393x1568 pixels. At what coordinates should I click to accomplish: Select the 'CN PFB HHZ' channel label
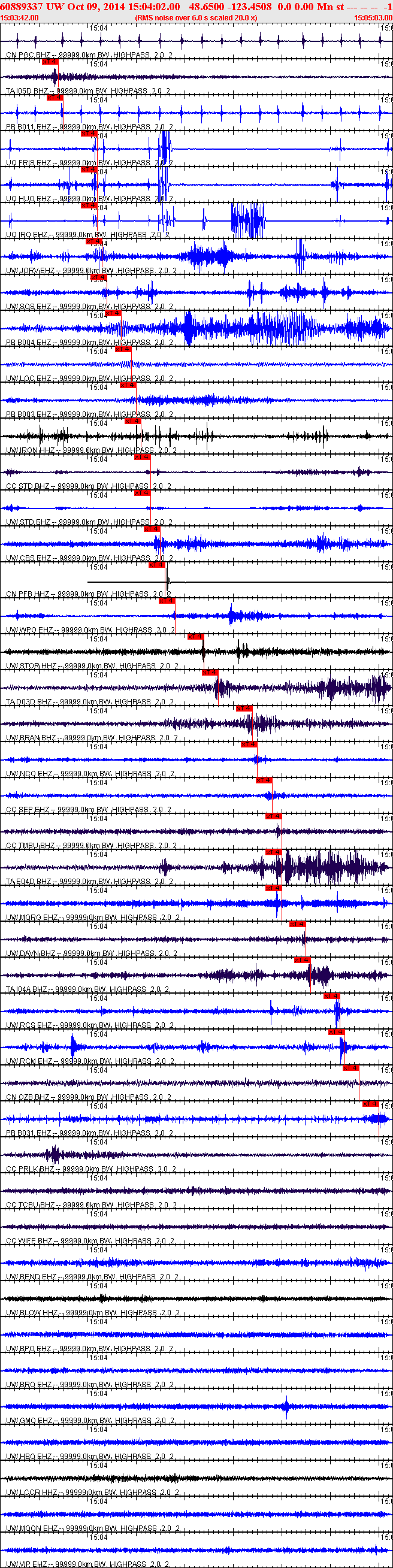[28, 594]
